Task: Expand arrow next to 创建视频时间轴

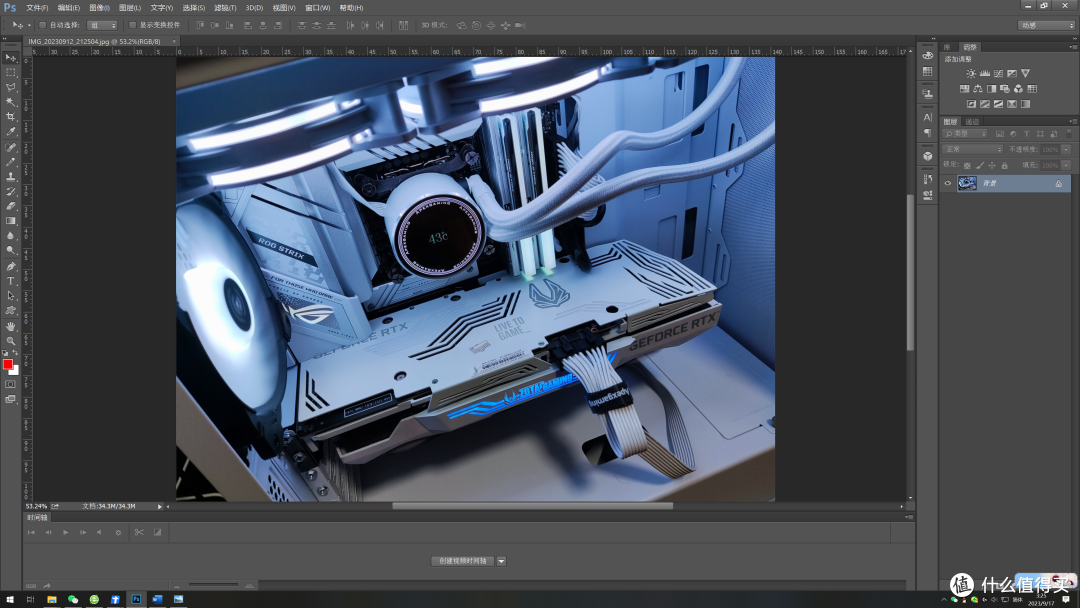Action: (502, 561)
